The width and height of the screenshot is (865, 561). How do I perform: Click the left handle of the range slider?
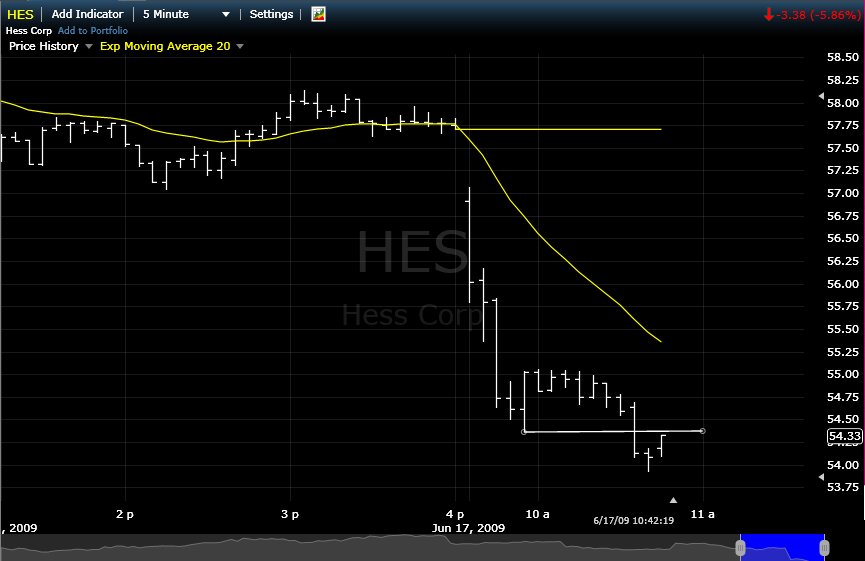[x=740, y=548]
